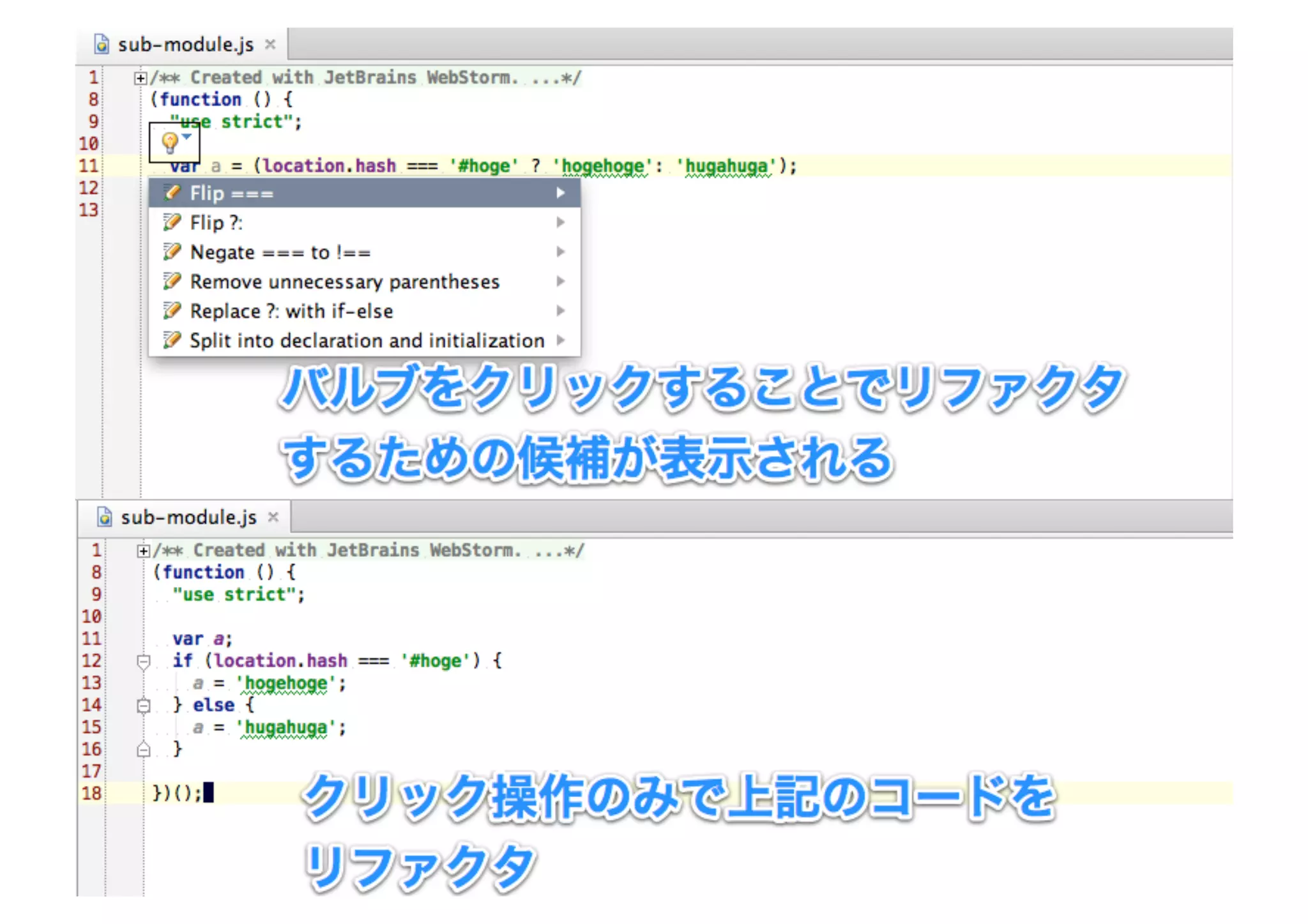The height and width of the screenshot is (924, 1308).
Task: Open the submenu arrow for Replace ?: with if-else
Action: (560, 310)
